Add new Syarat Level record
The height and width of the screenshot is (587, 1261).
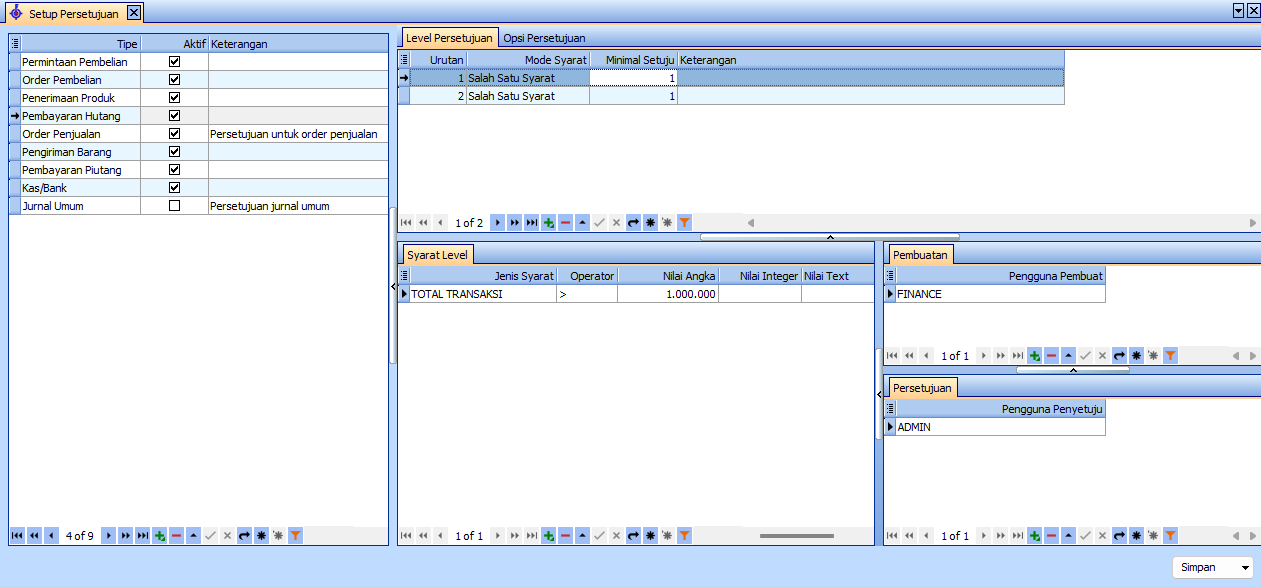coord(549,536)
